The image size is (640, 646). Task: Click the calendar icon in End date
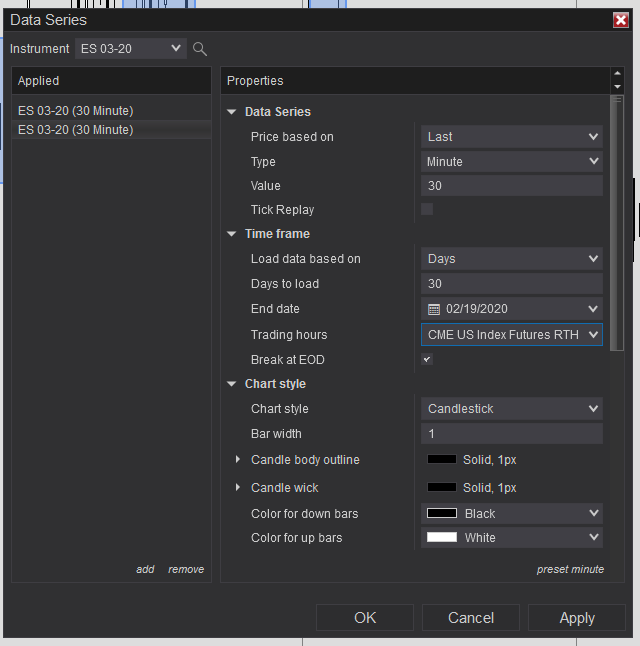[x=434, y=309]
